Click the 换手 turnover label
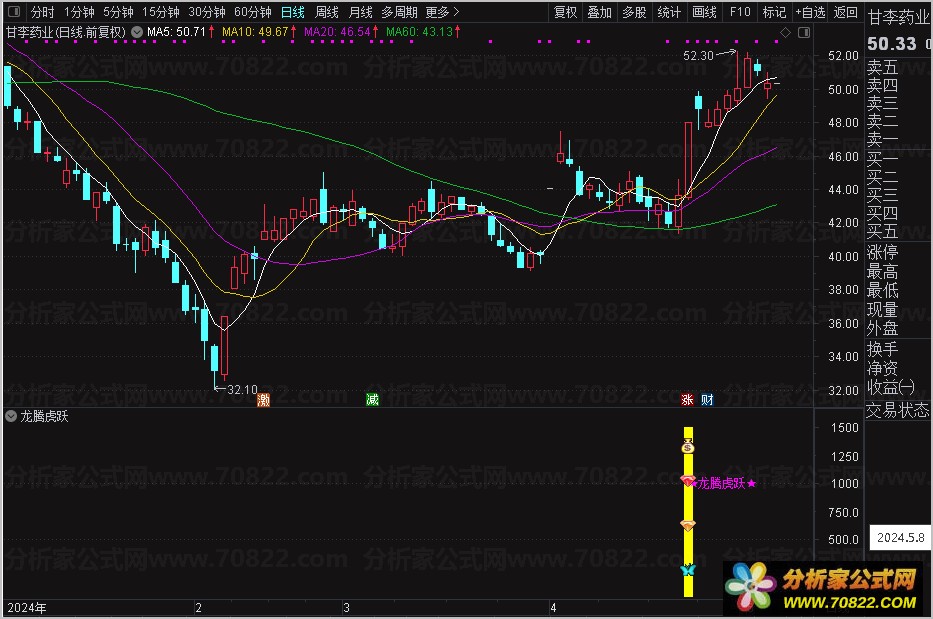933x619 pixels. pyautogui.click(x=882, y=349)
